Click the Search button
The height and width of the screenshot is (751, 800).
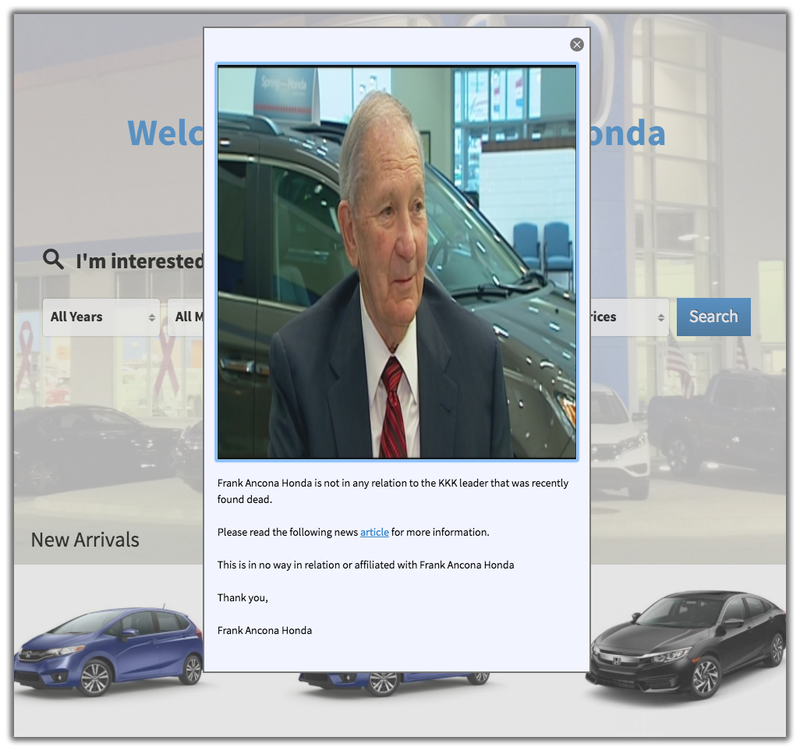tap(713, 317)
